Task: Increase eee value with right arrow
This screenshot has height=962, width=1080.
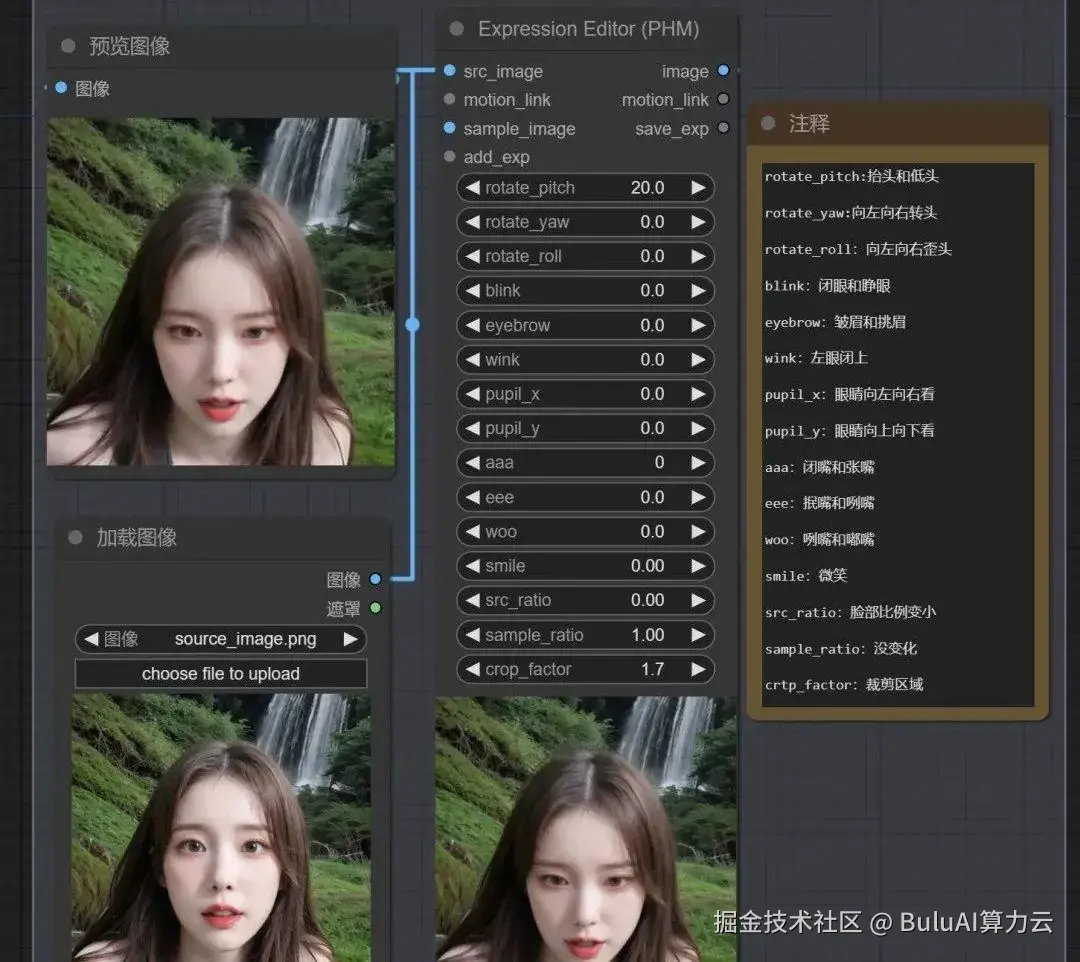Action: point(698,498)
